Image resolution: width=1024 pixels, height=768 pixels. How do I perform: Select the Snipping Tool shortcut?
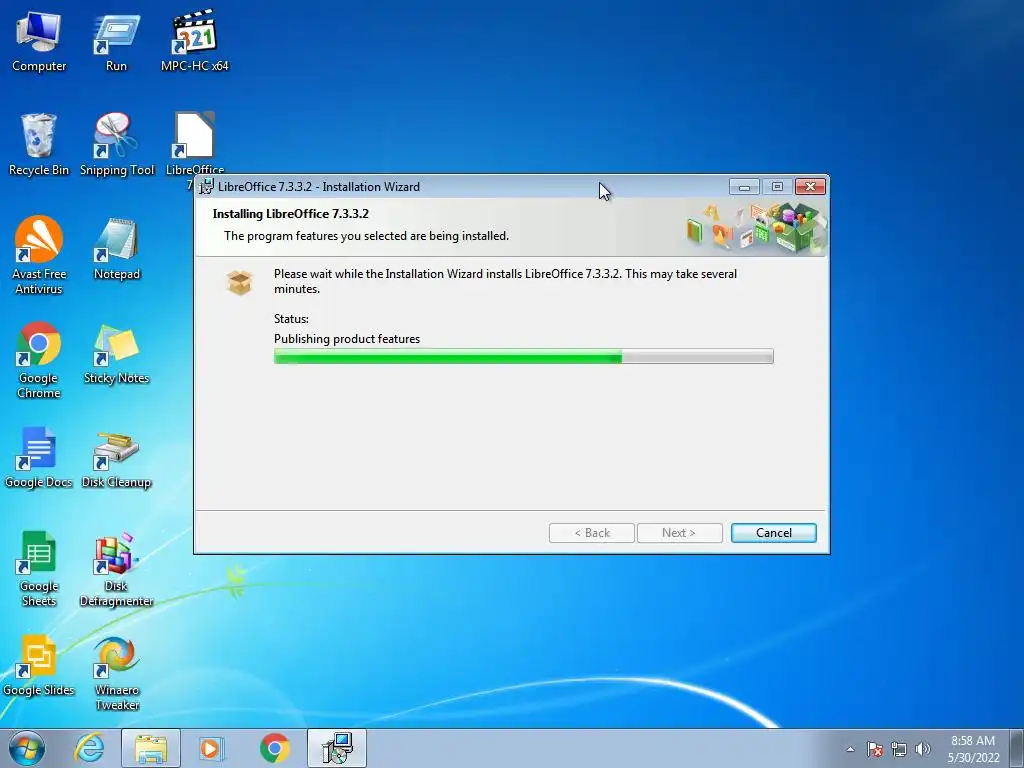point(116,145)
